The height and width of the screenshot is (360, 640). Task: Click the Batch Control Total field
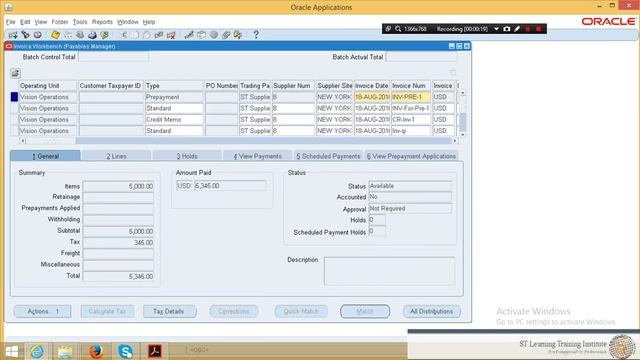(113, 57)
